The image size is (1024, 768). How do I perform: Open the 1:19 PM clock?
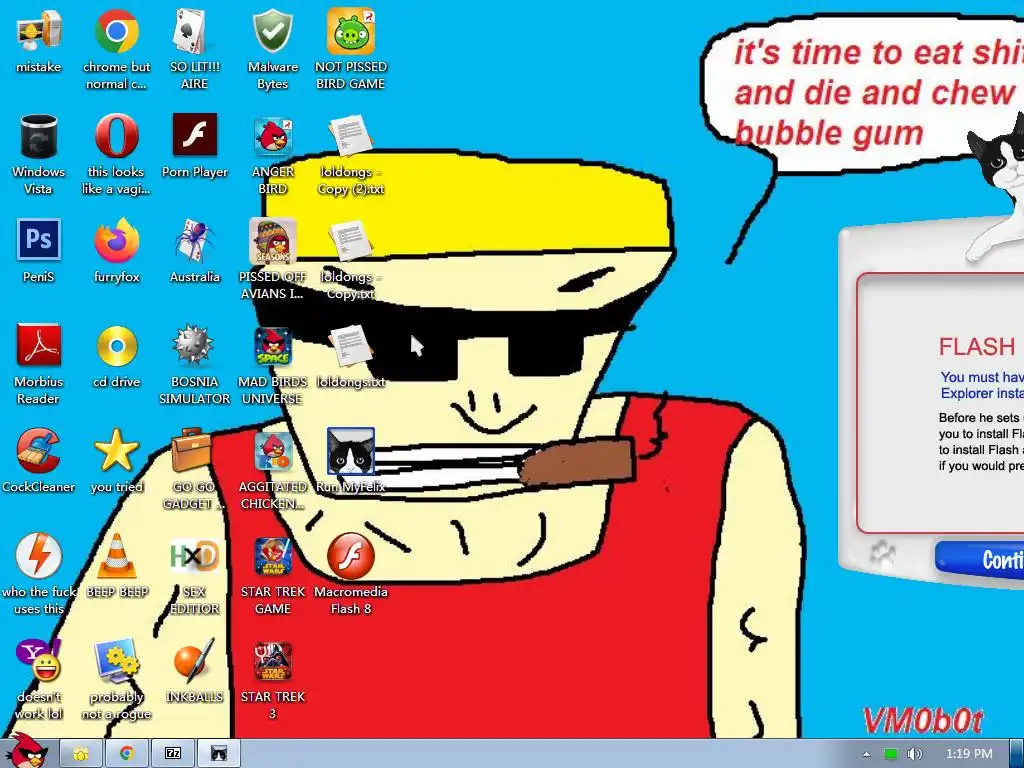[969, 754]
